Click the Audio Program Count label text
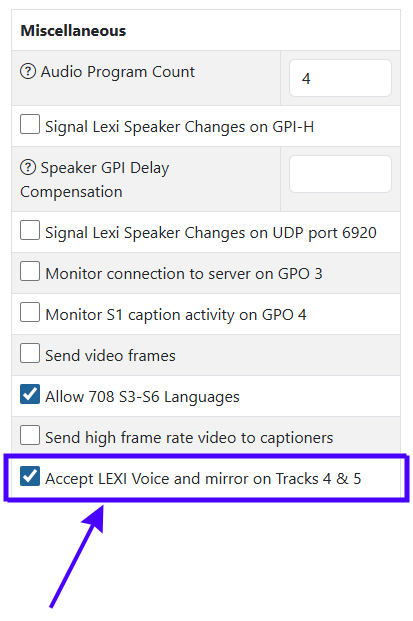The height and width of the screenshot is (621, 413). (118, 72)
